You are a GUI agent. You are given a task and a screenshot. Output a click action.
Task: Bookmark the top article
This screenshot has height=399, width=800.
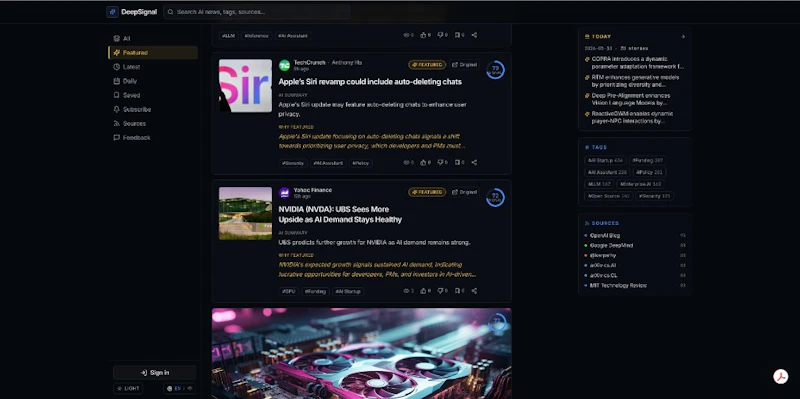pyautogui.click(x=459, y=35)
